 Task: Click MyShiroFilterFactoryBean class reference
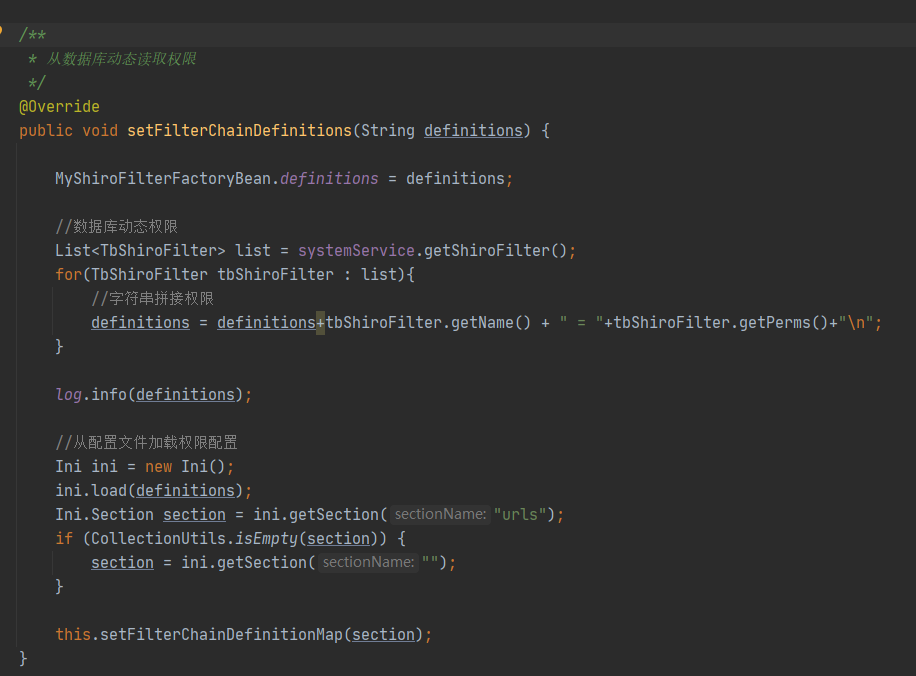[x=163, y=179]
